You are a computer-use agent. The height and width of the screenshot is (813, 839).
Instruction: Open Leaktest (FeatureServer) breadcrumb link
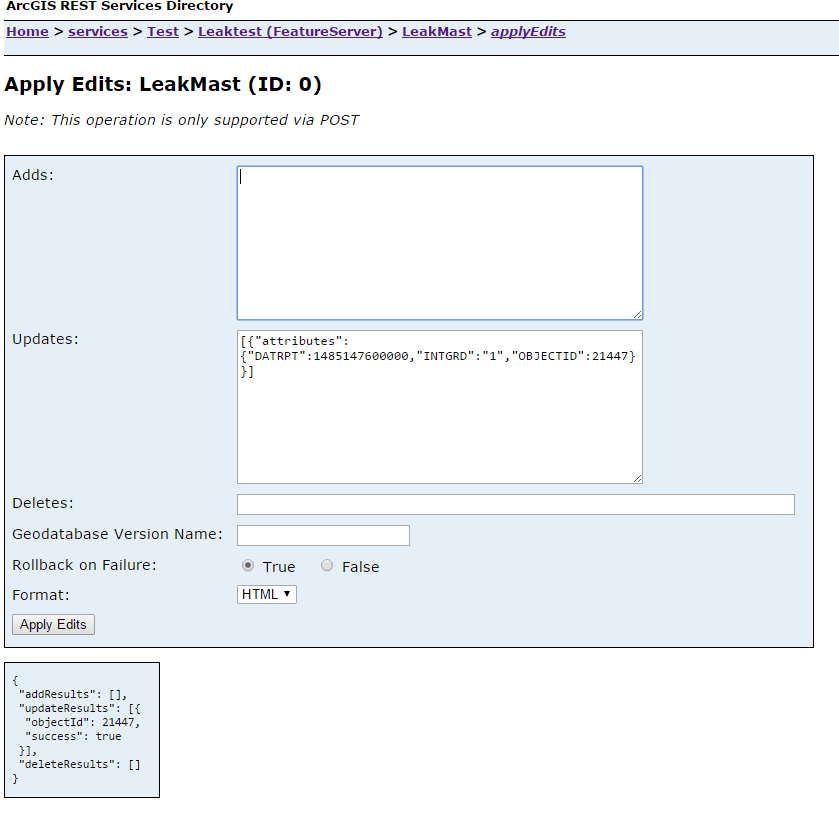click(290, 32)
